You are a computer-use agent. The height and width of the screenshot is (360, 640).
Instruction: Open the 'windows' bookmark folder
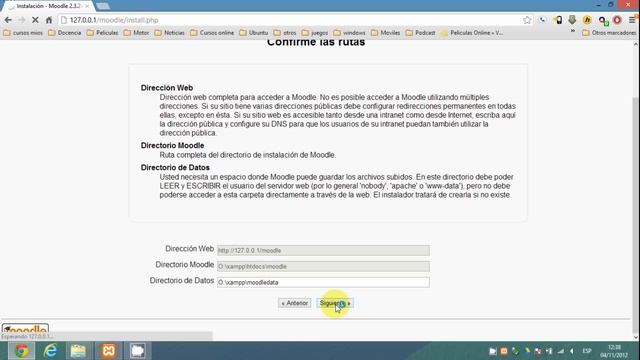pyautogui.click(x=349, y=33)
